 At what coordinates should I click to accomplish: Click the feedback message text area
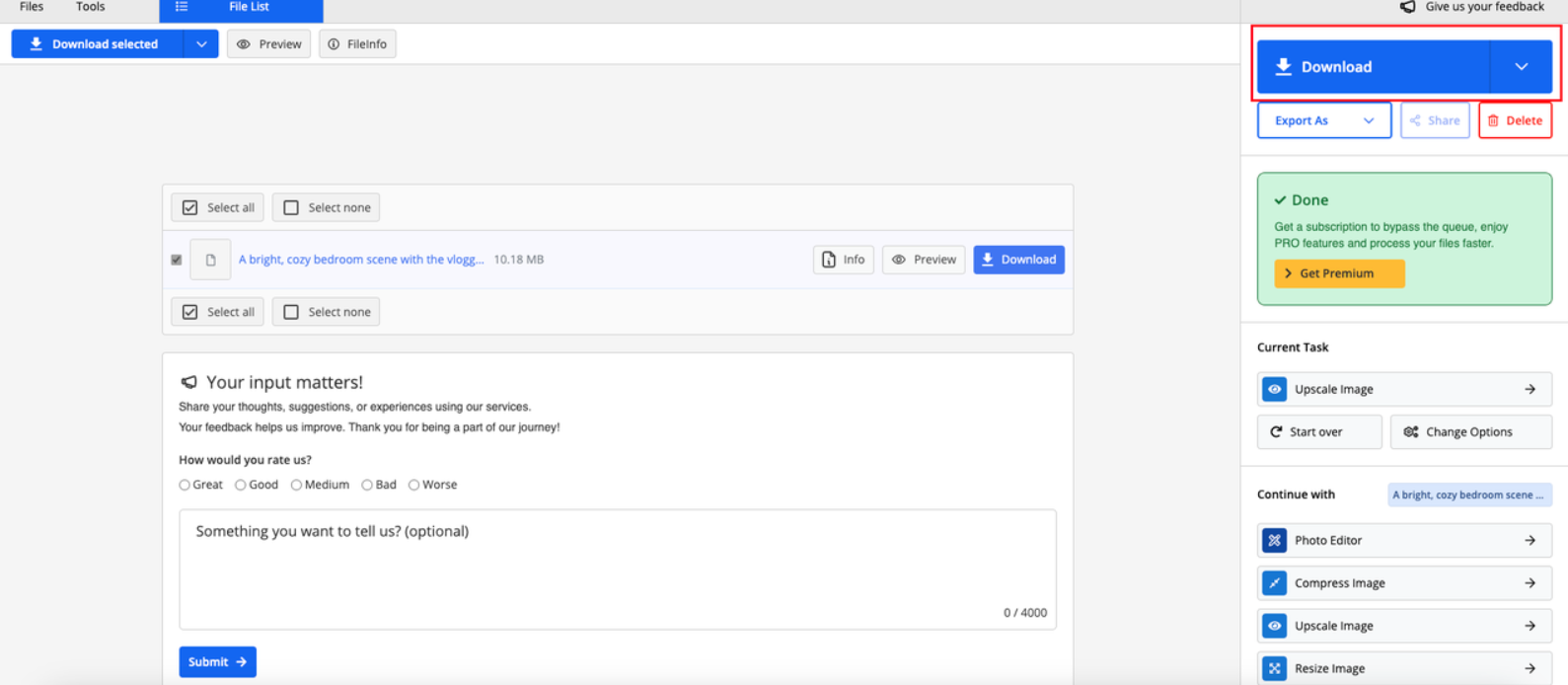pyautogui.click(x=617, y=568)
